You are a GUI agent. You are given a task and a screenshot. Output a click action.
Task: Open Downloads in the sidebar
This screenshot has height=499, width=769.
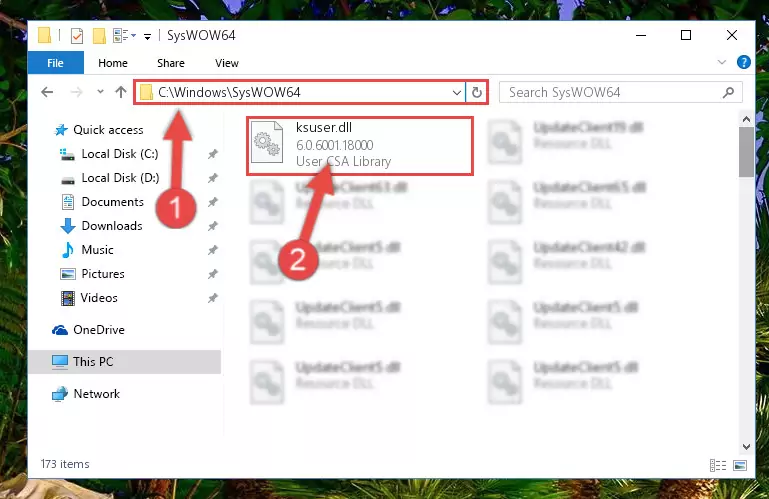tap(102, 226)
